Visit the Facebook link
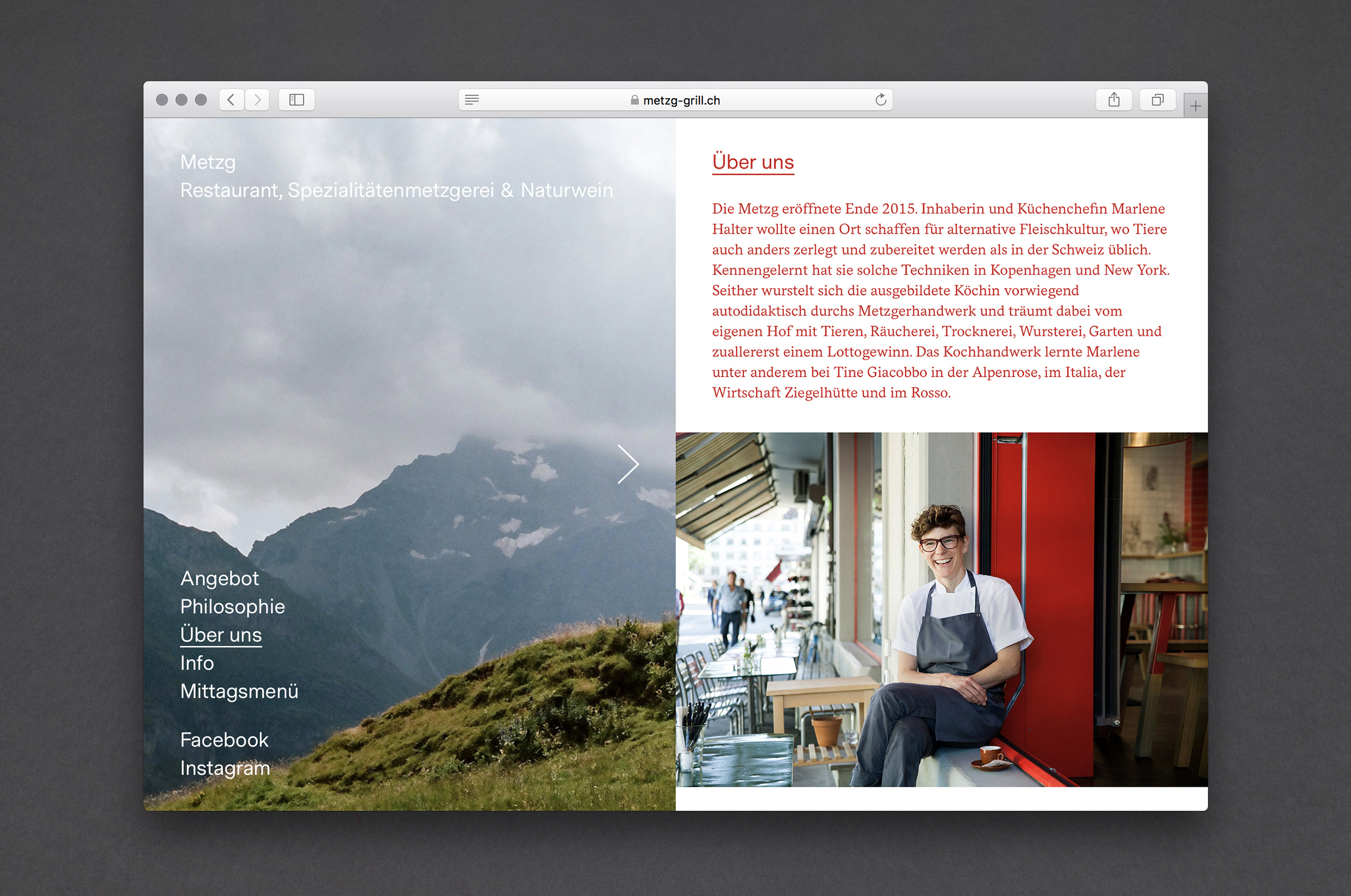The width and height of the screenshot is (1351, 896). (x=224, y=740)
